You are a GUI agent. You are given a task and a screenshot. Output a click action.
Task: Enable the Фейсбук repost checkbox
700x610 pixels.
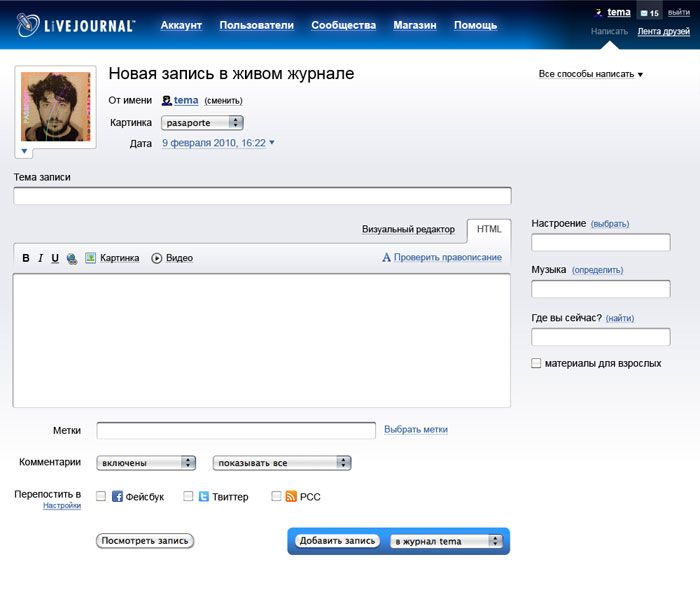click(101, 496)
